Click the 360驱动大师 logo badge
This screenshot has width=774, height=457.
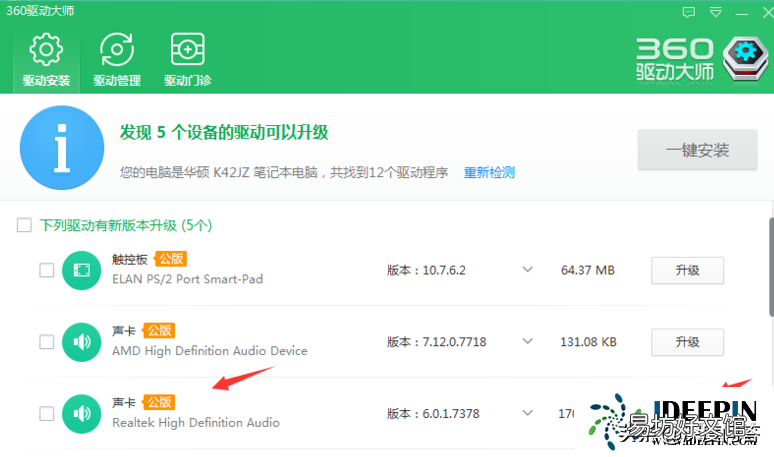[745, 59]
